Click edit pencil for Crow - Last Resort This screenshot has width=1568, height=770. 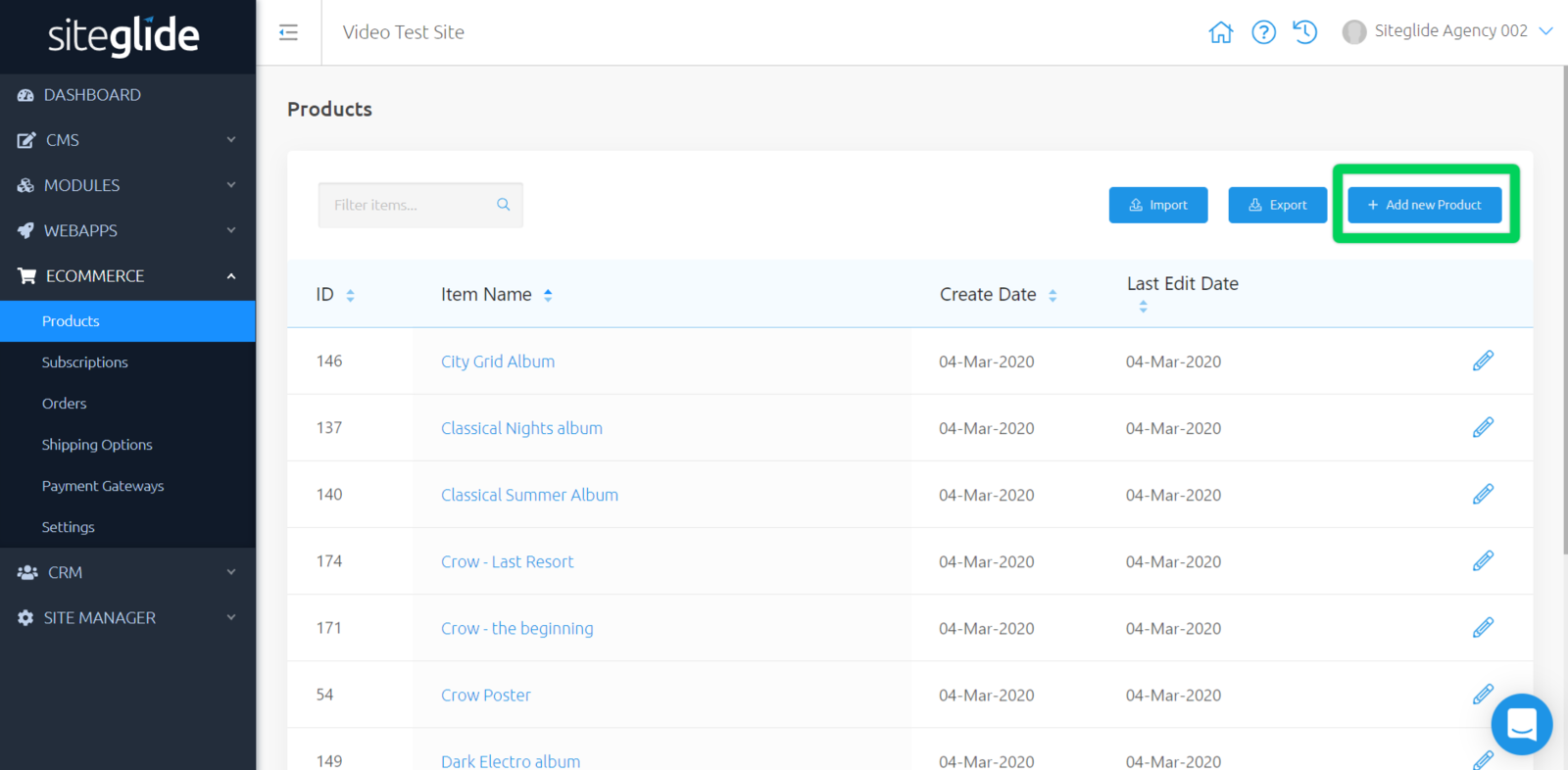[1483, 560]
